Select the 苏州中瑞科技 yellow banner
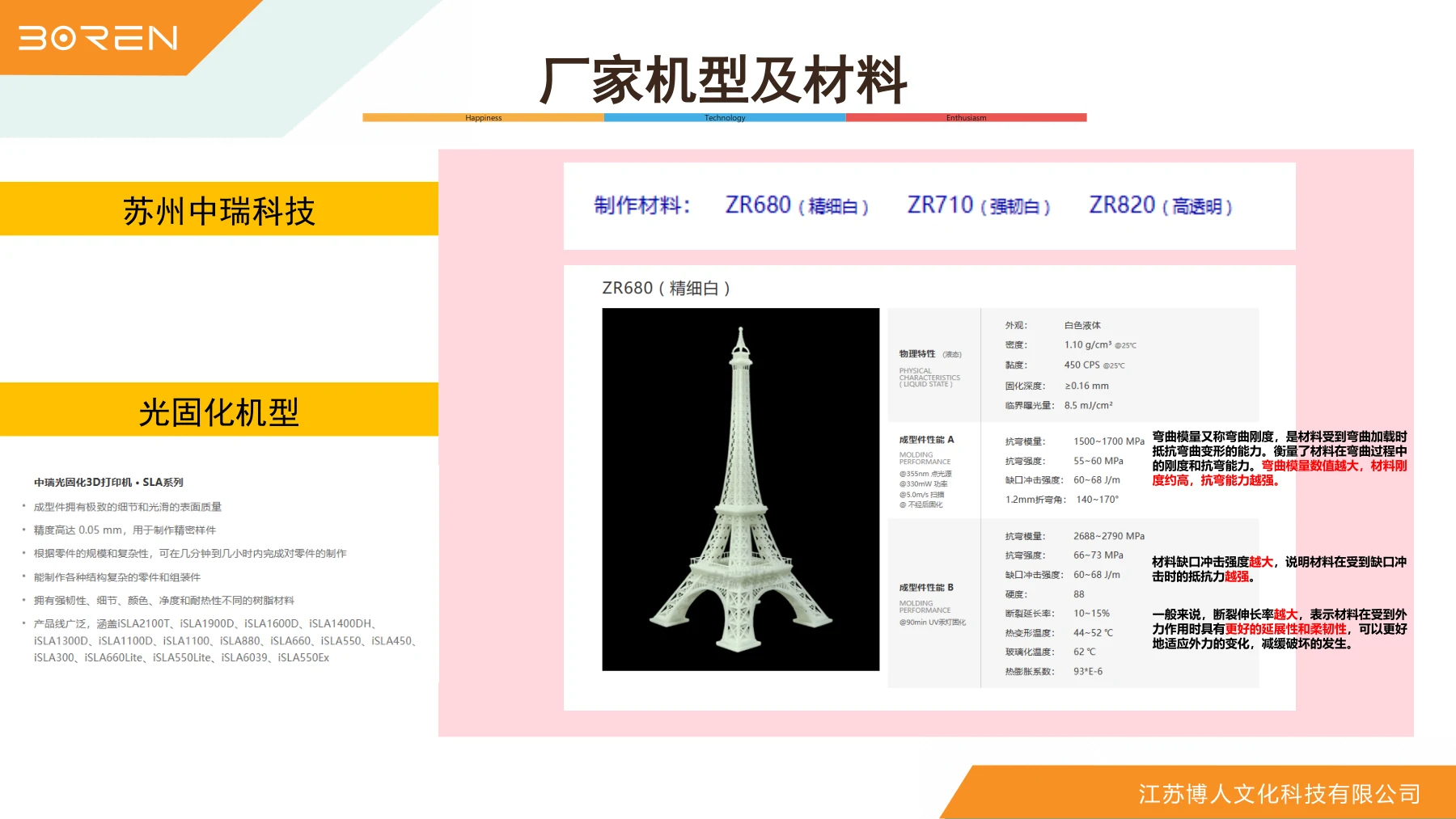This screenshot has width=1456, height=819. [x=219, y=209]
